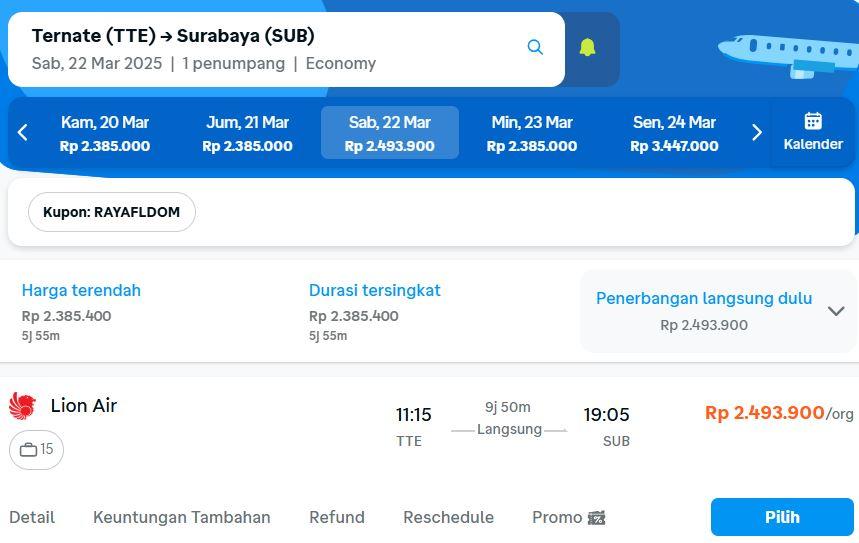Select the Durasi tersingkat sort option
The height and width of the screenshot is (543, 859).
[374, 290]
